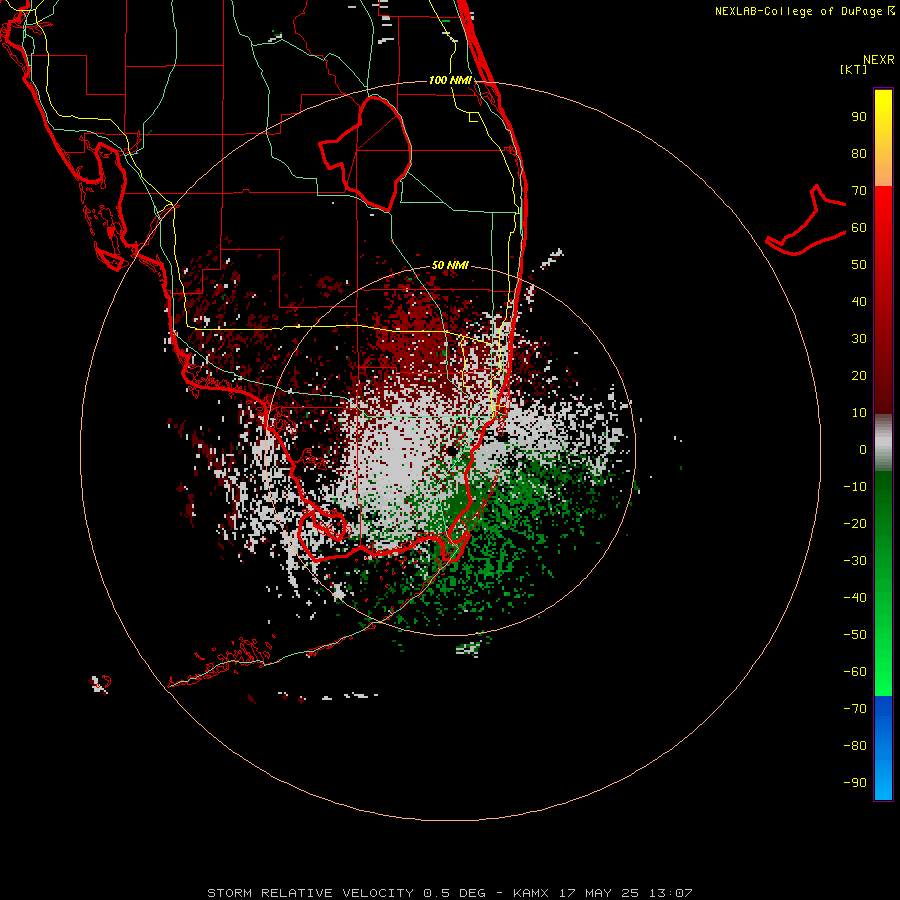The width and height of the screenshot is (900, 900).
Task: Pick the gray zero-velocity band of color bar
Action: tap(883, 443)
